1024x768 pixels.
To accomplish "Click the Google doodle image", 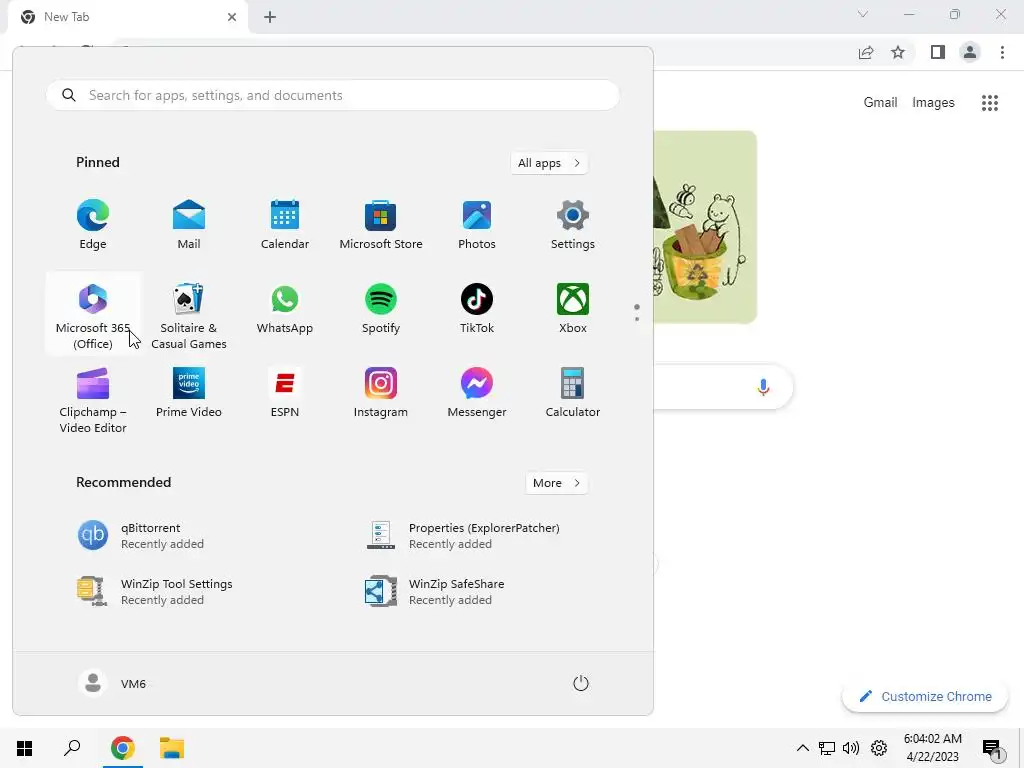I will [x=705, y=227].
